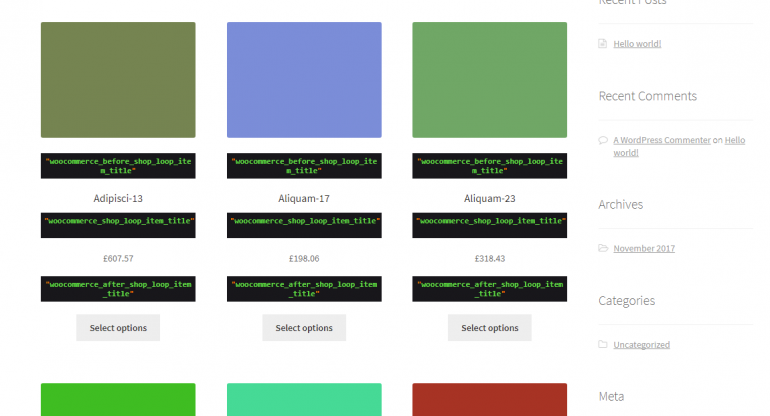This screenshot has width=770, height=416.
Task: Click the folder icon next to November 2017
Action: point(602,248)
